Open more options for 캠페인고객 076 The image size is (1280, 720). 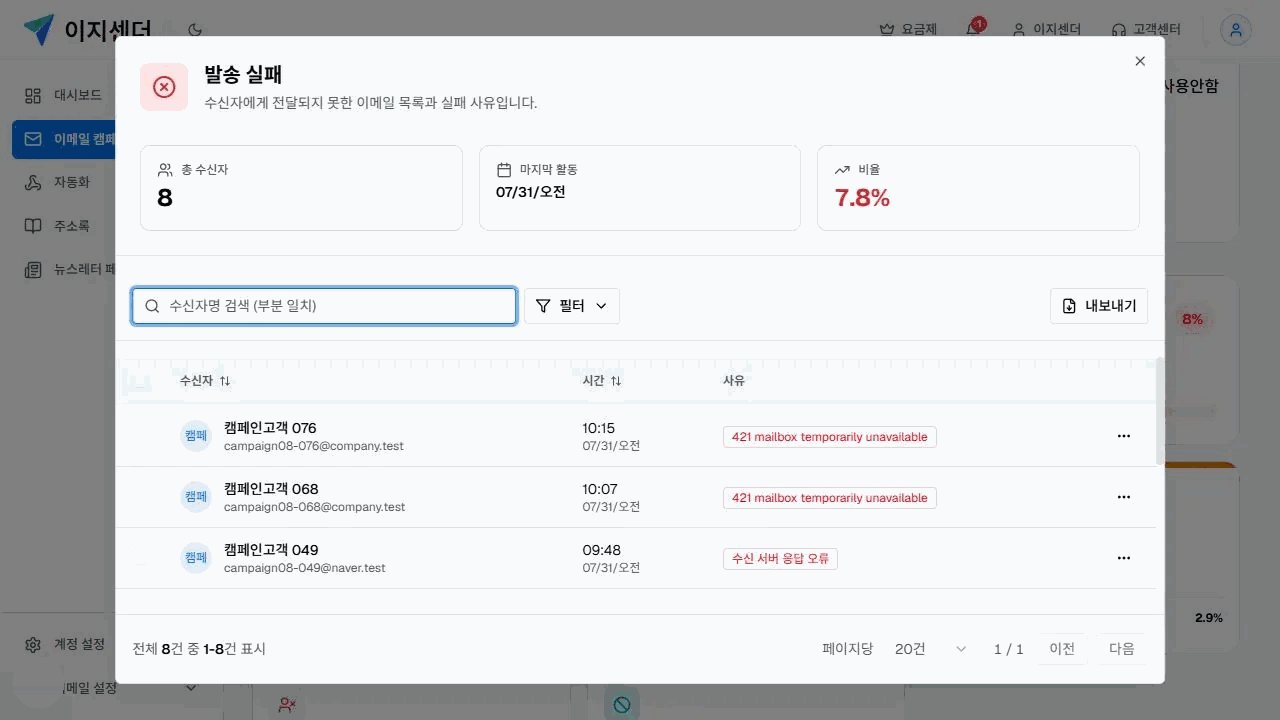(x=1123, y=436)
